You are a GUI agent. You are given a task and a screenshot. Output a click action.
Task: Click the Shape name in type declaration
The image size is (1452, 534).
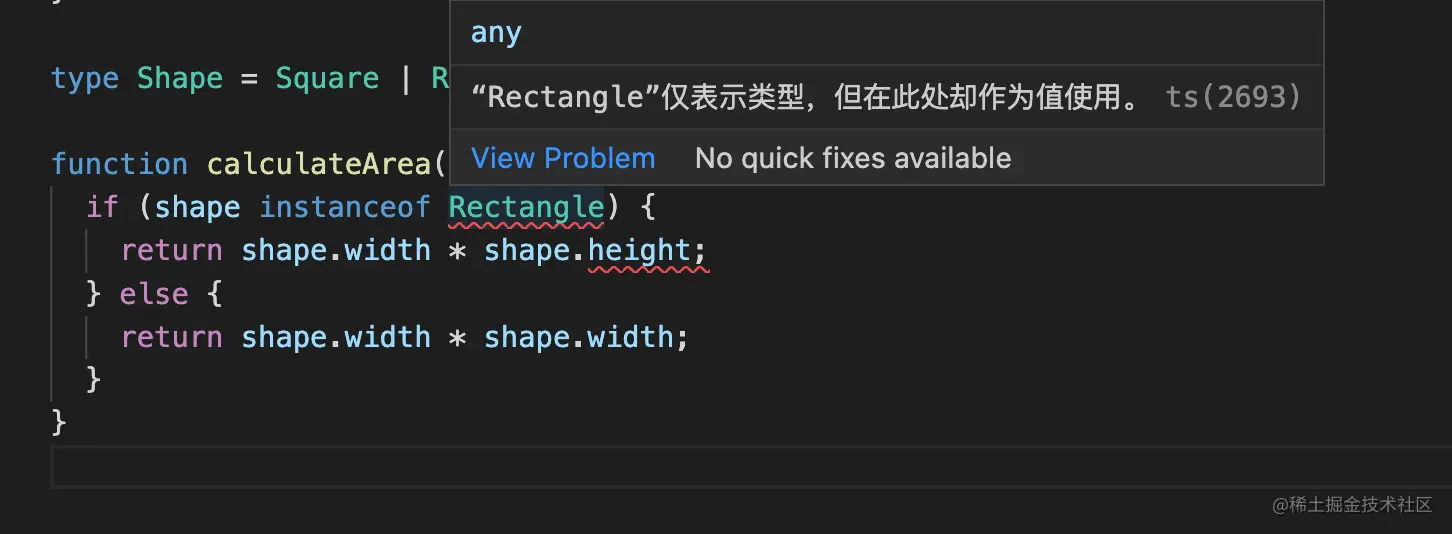(x=180, y=78)
